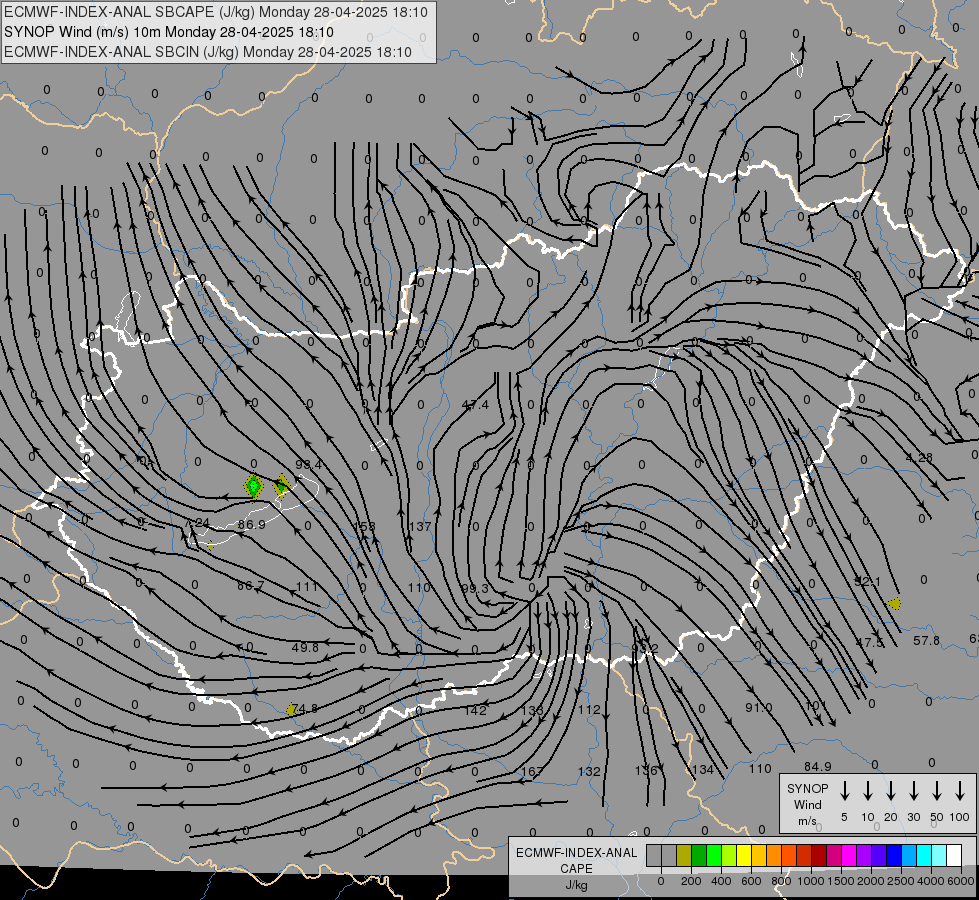Viewport: 979px width, 900px height.
Task: Click the 57.8 CAPE value on map
Action: (x=926, y=641)
